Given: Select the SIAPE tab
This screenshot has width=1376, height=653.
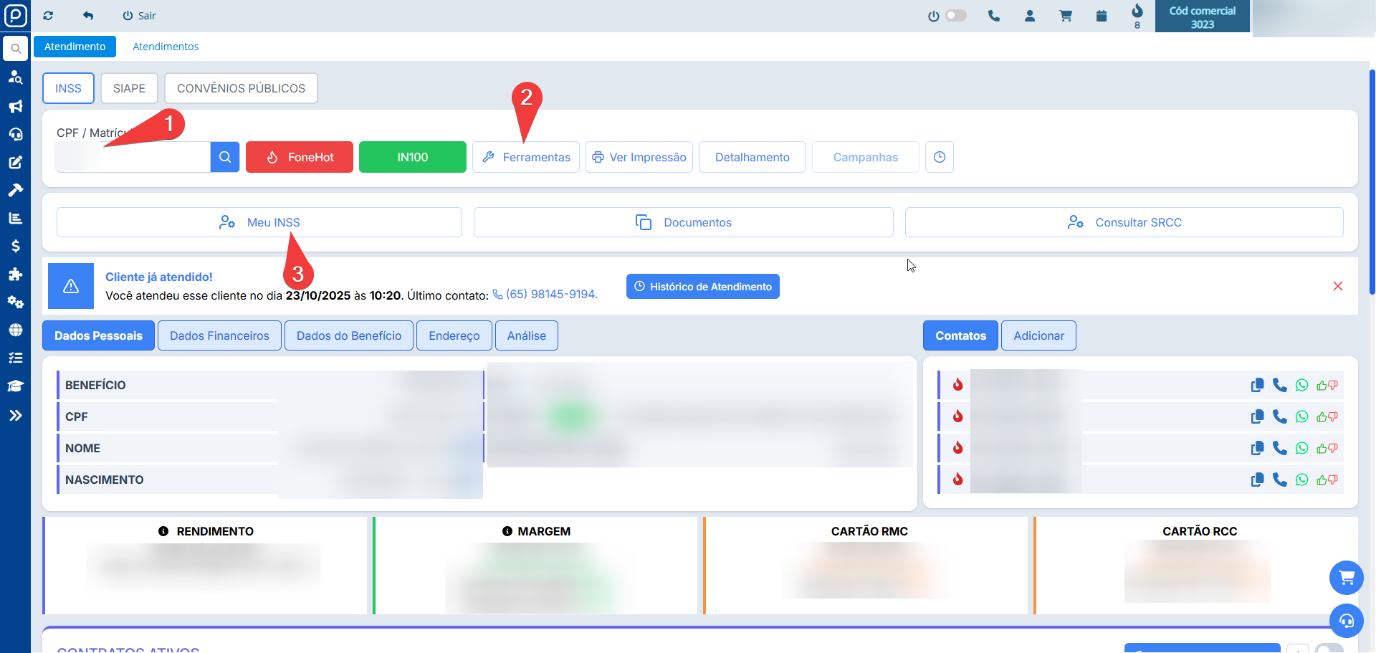Looking at the screenshot, I should (x=129, y=88).
